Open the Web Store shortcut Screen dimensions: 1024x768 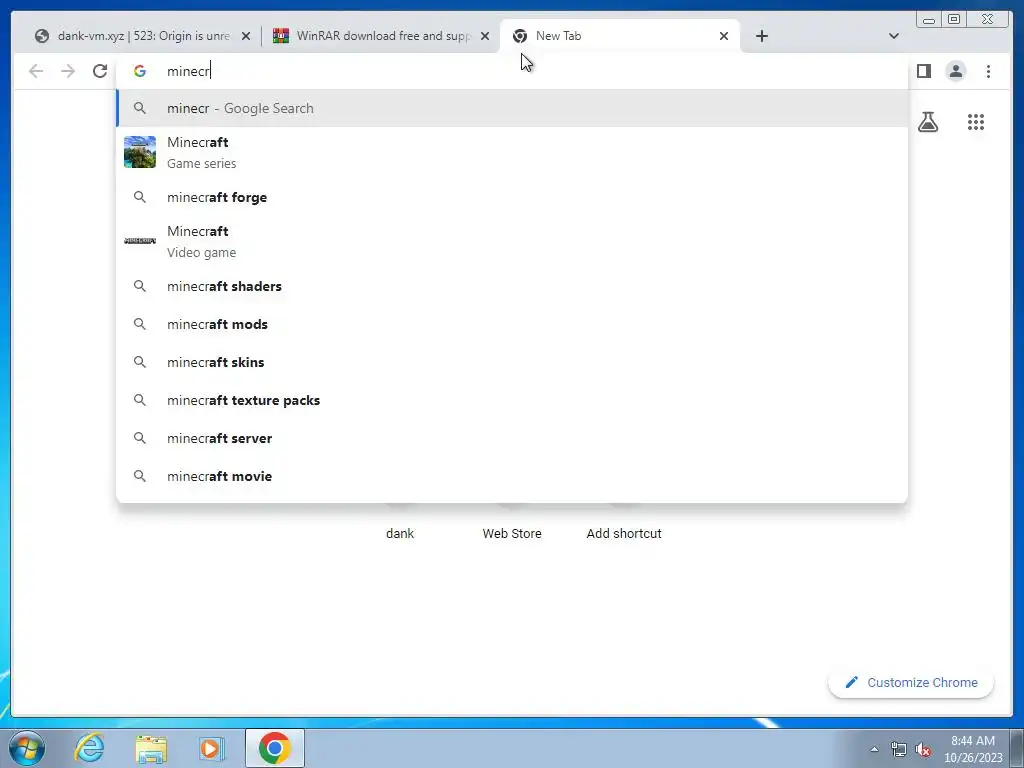pyautogui.click(x=512, y=534)
